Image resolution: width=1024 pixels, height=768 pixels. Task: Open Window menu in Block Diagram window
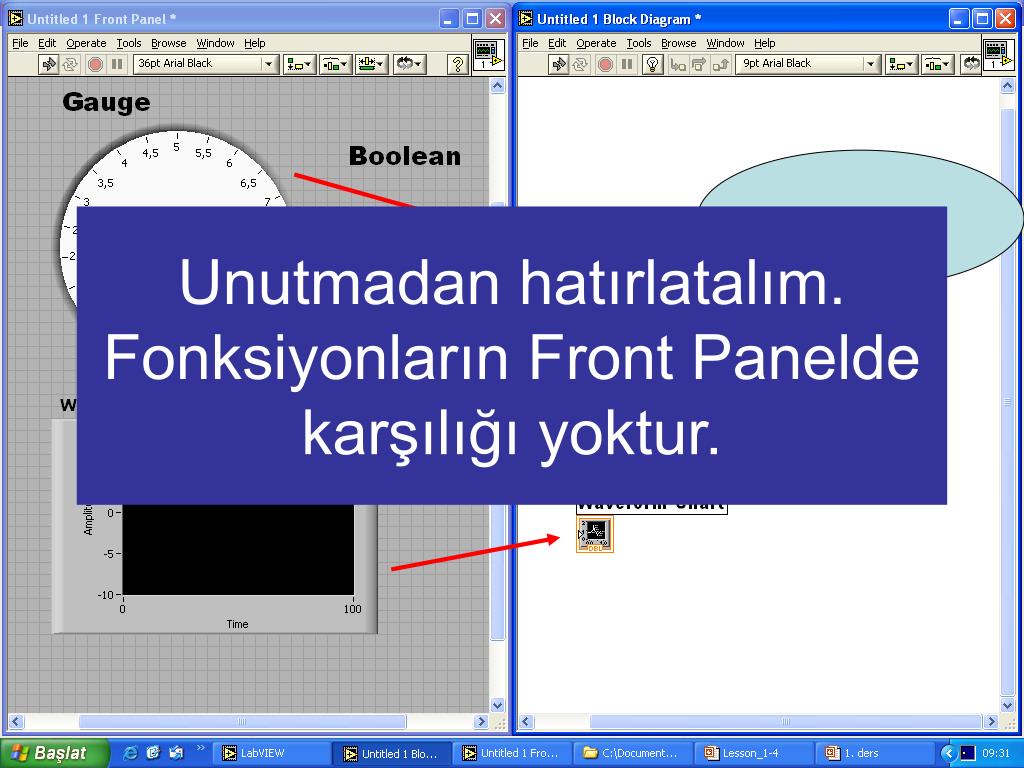tap(726, 43)
